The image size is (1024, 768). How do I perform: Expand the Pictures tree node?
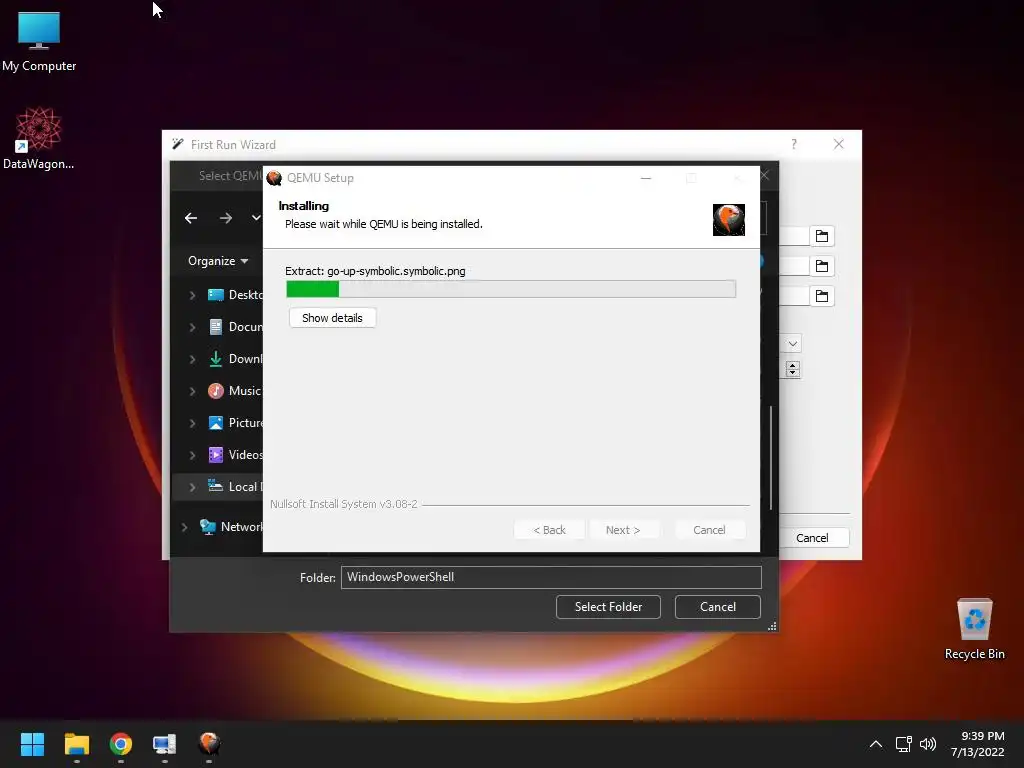(192, 423)
